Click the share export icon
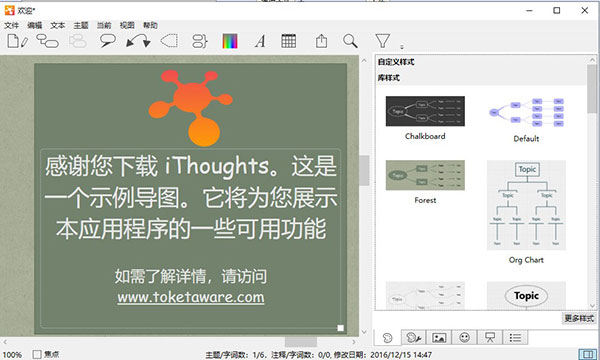Viewport: 600px width, 360px height. pos(321,41)
